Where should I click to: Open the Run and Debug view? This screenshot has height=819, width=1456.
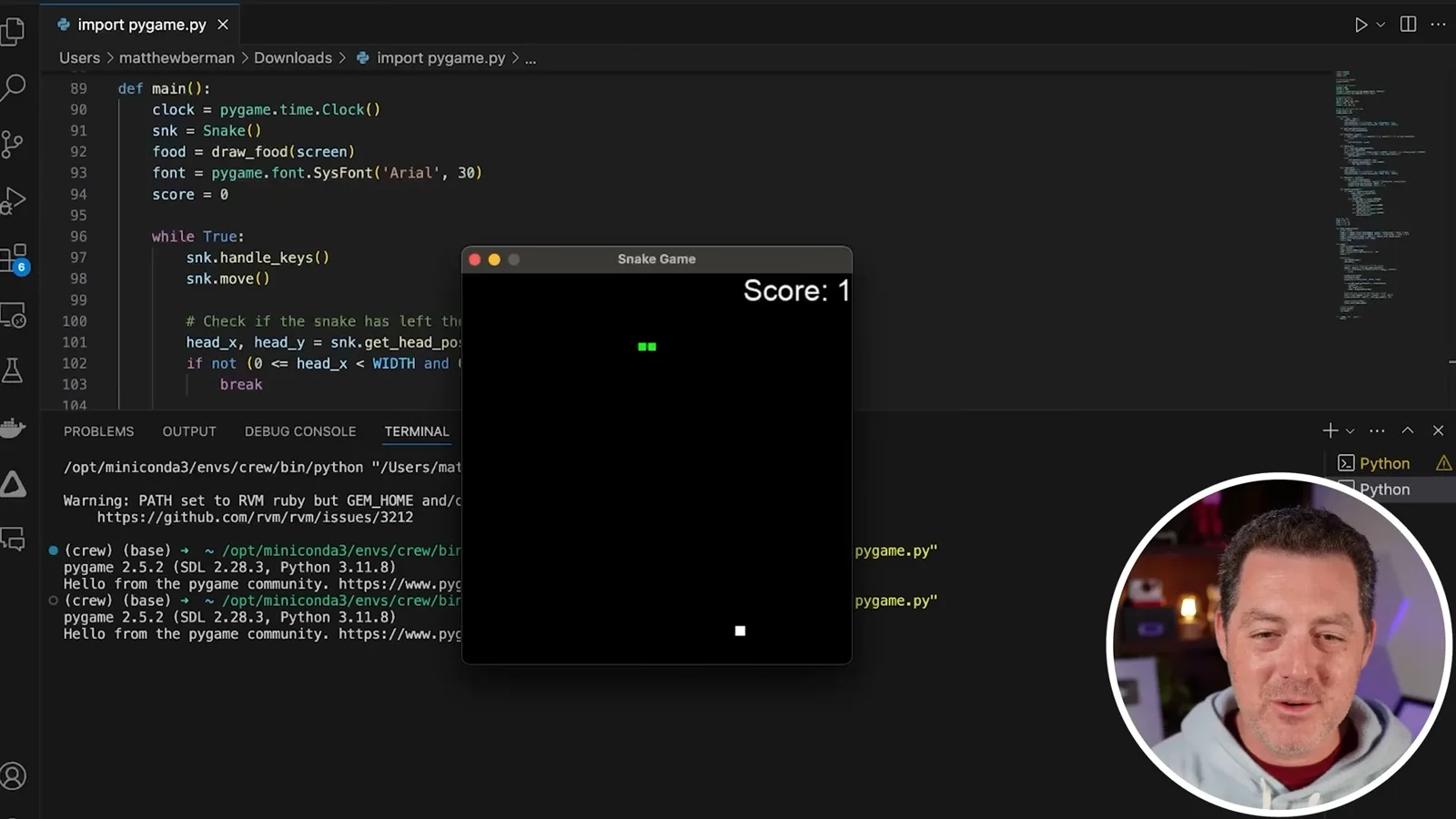[13, 201]
